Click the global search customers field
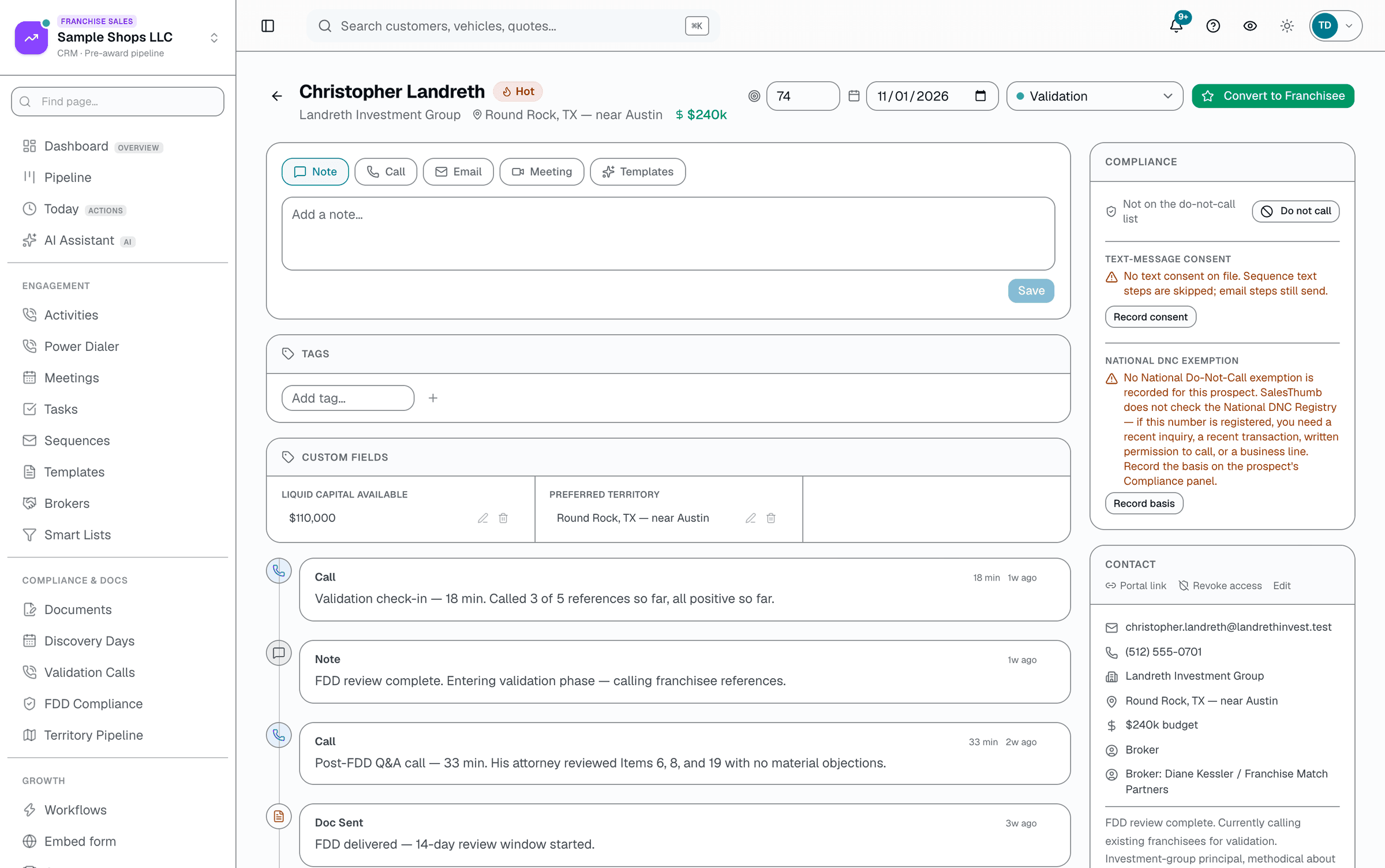 pyautogui.click(x=513, y=26)
